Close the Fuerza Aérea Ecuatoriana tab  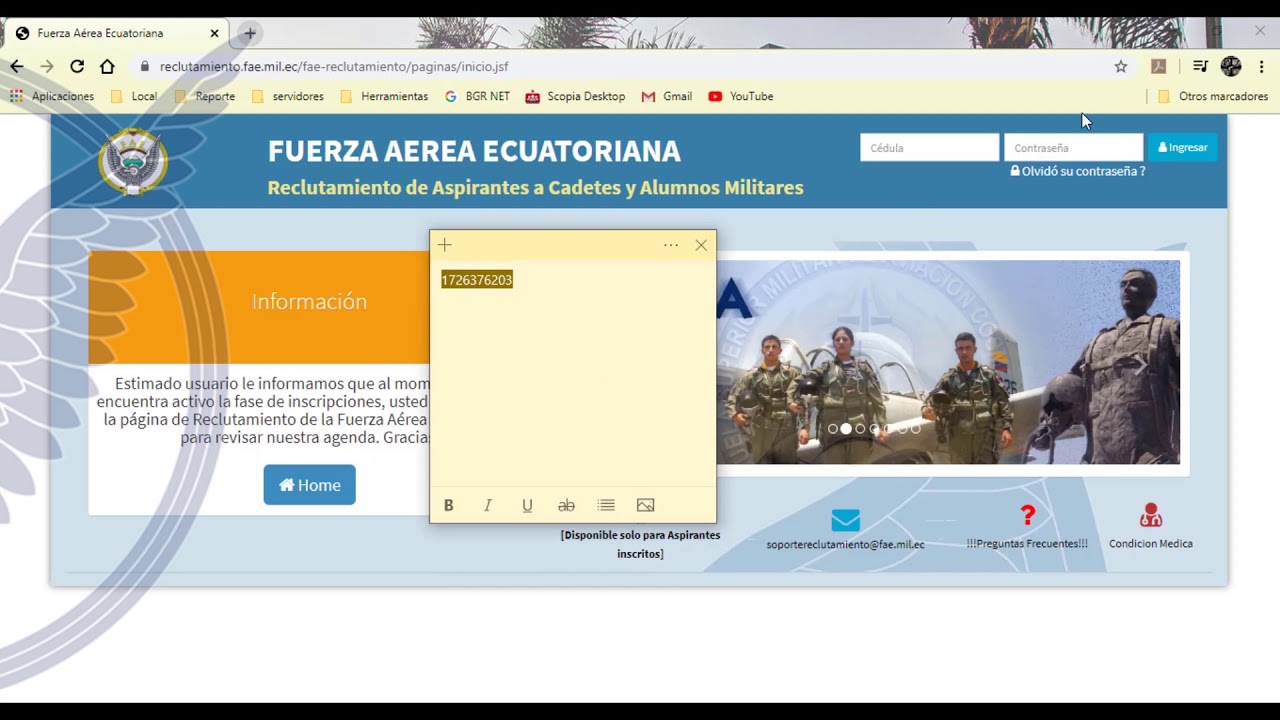pos(214,33)
